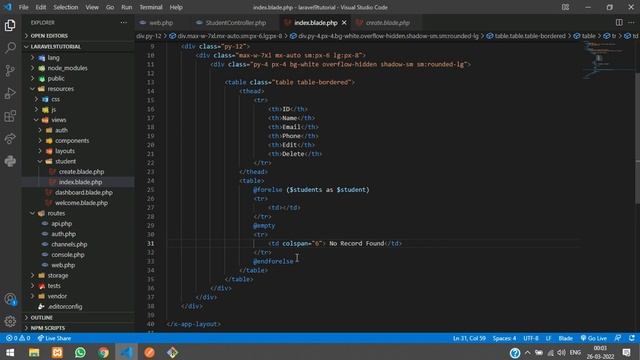Open Windows notification center icon
This screenshot has width=640, height=360.
[627, 353]
